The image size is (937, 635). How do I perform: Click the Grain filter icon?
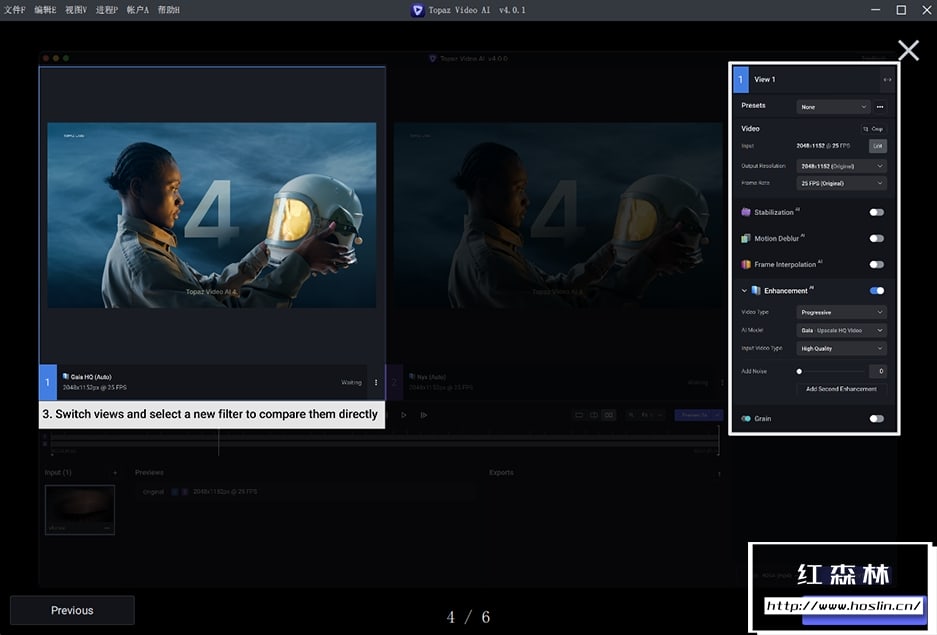click(x=746, y=419)
